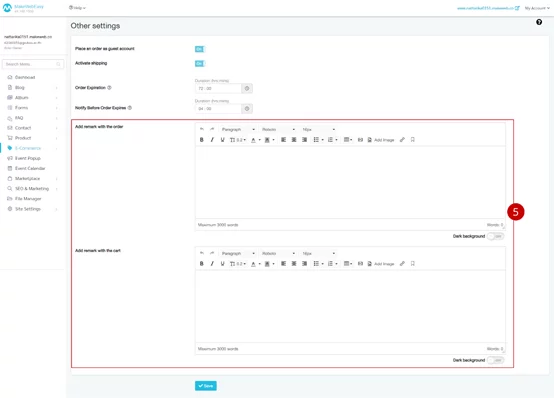Expand Product in the sidebar menu
The width and height of the screenshot is (554, 398).
(x=32, y=138)
